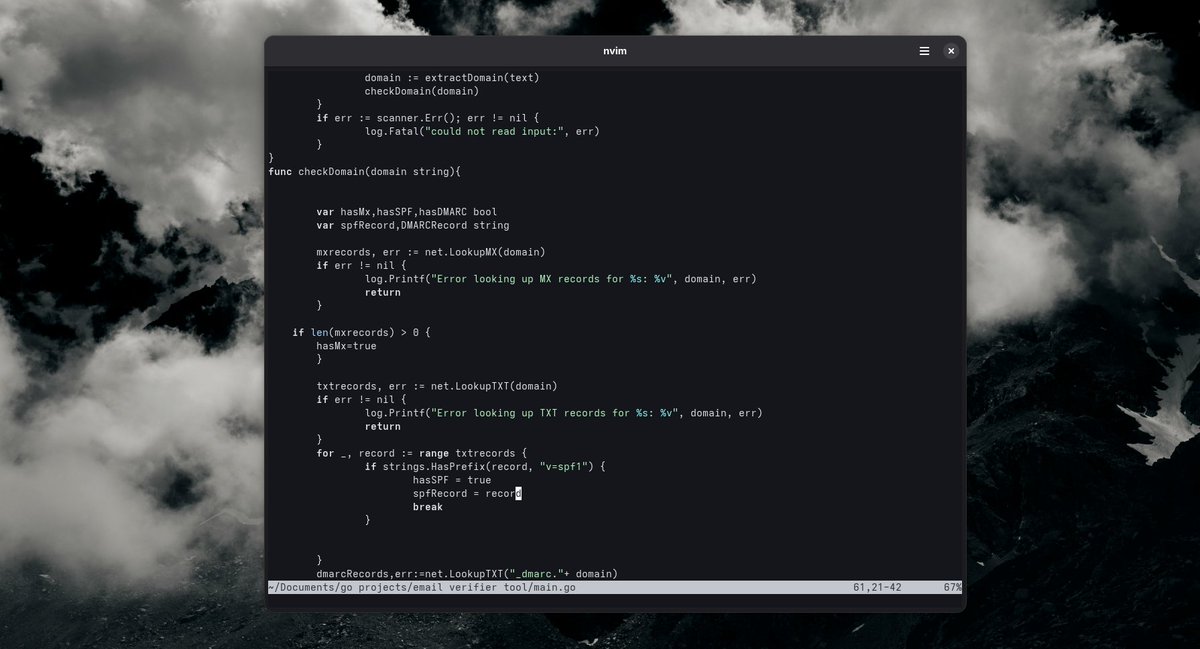Click the 'Error looking up MX records' string
The height and width of the screenshot is (649, 1200).
(x=552, y=279)
